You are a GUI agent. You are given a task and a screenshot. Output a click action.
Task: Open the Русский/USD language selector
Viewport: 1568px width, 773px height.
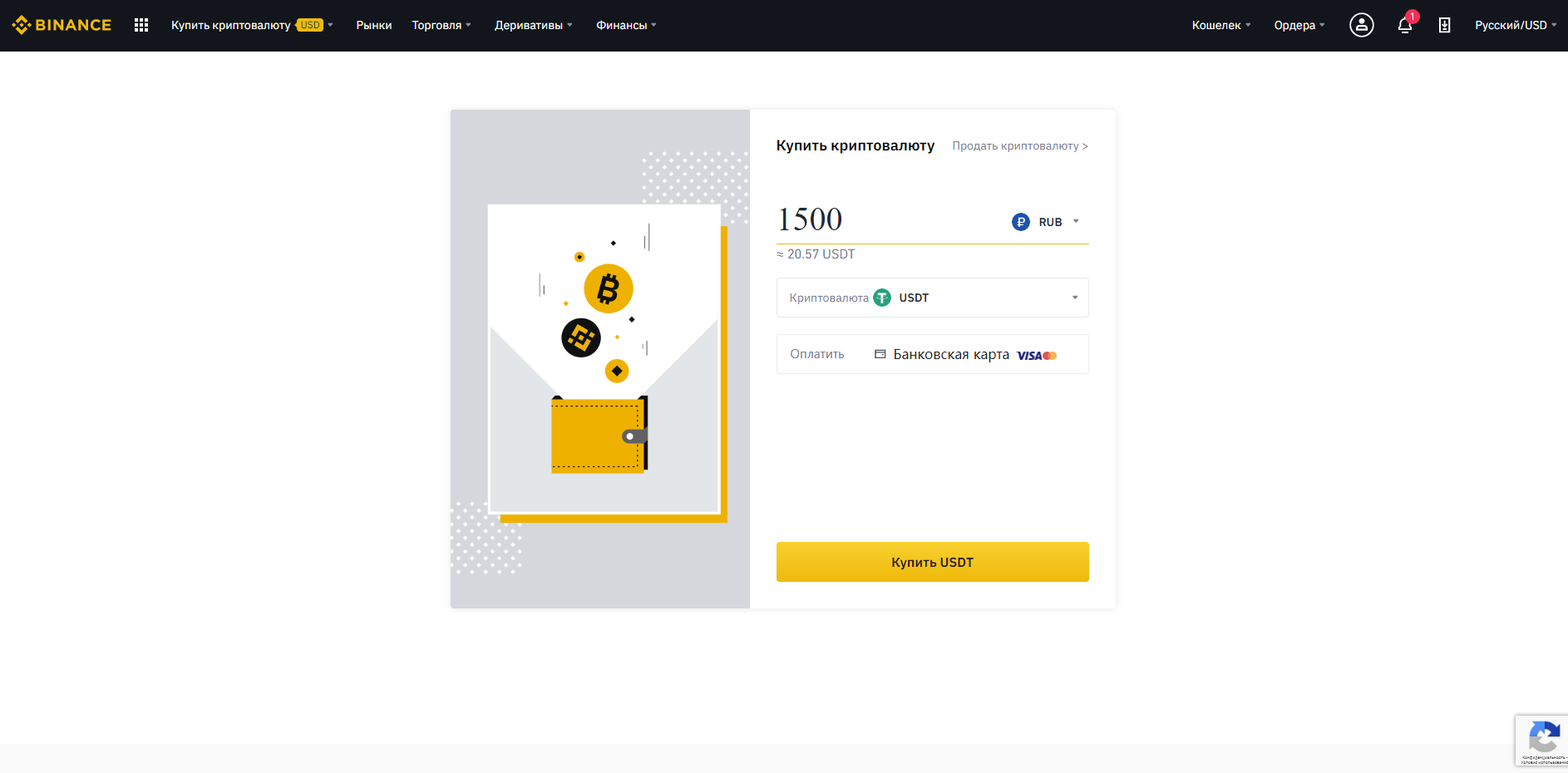click(x=1516, y=25)
